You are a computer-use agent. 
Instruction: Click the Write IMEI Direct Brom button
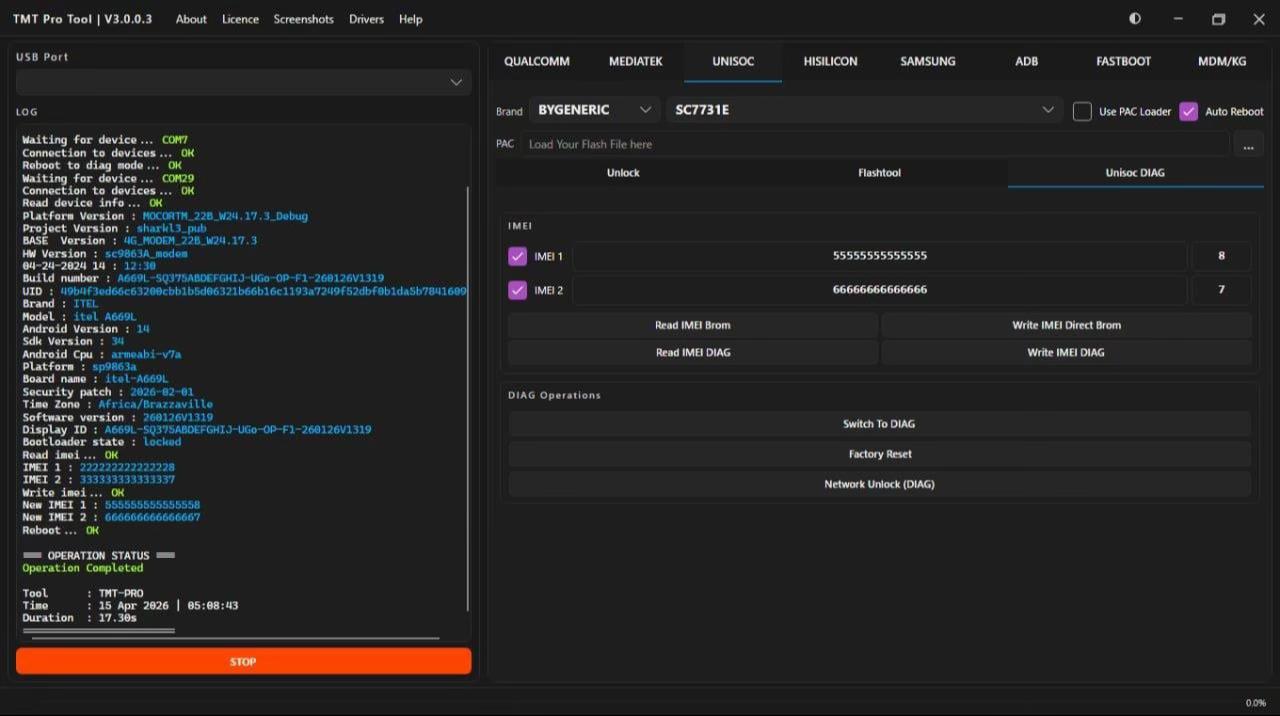1066,325
